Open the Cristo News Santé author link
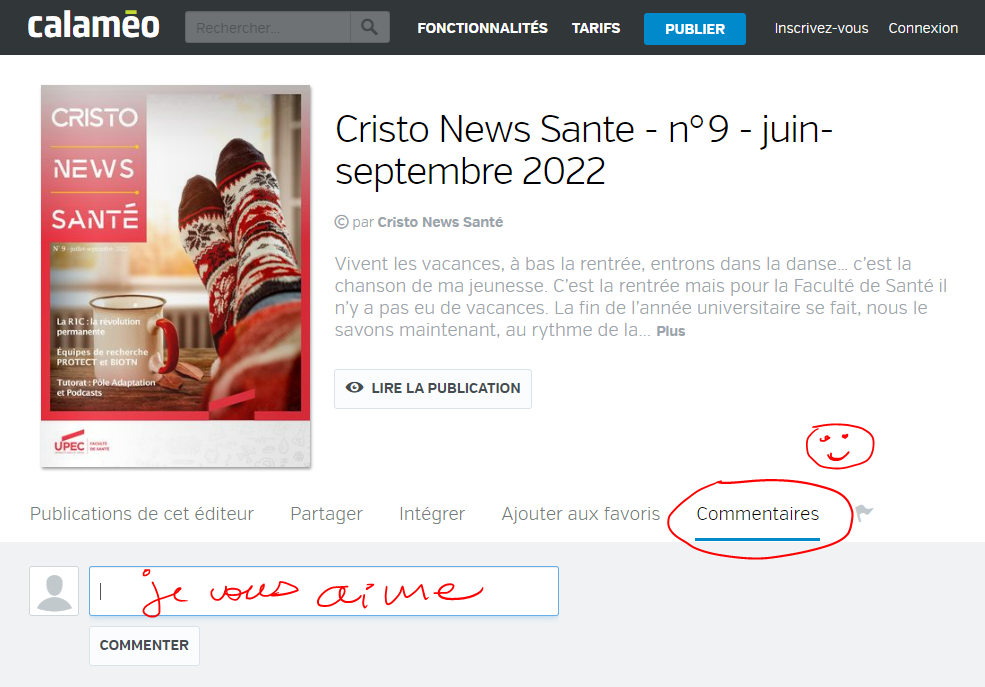The height and width of the screenshot is (687, 985). click(440, 222)
